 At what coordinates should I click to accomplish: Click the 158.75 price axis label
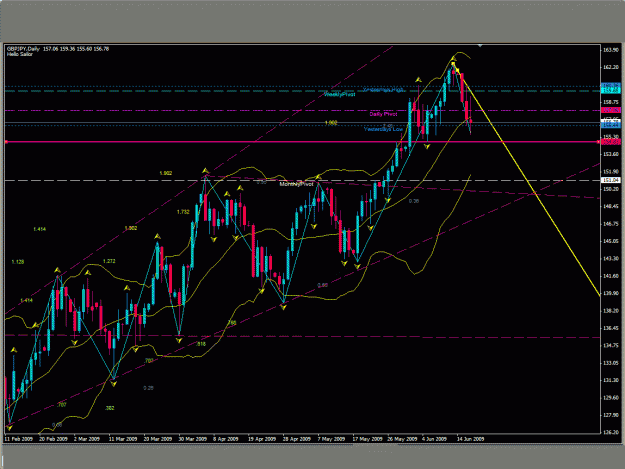tap(611, 102)
